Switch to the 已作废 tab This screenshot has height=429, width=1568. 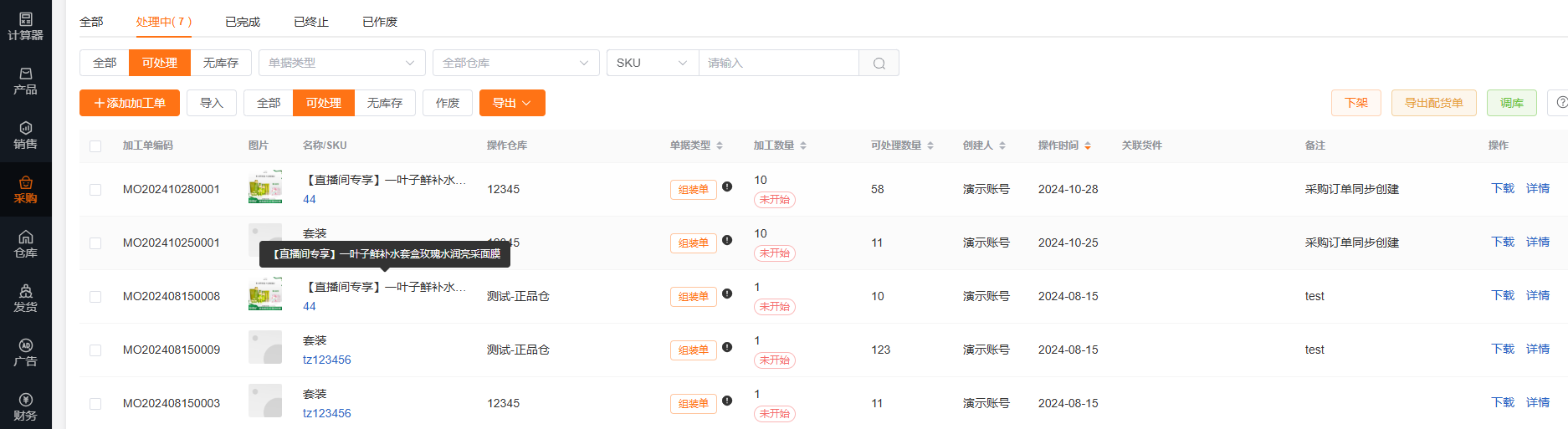tap(380, 22)
